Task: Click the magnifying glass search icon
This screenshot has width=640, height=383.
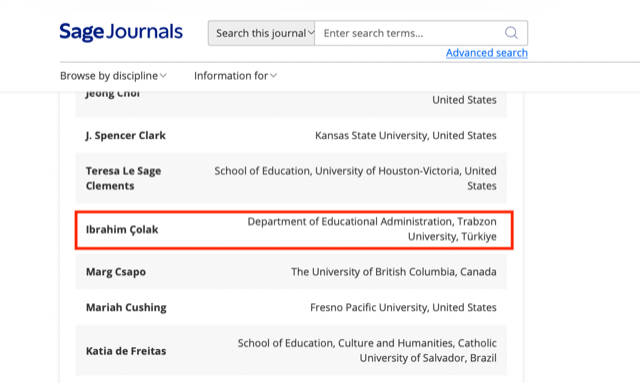Action: pyautogui.click(x=511, y=33)
